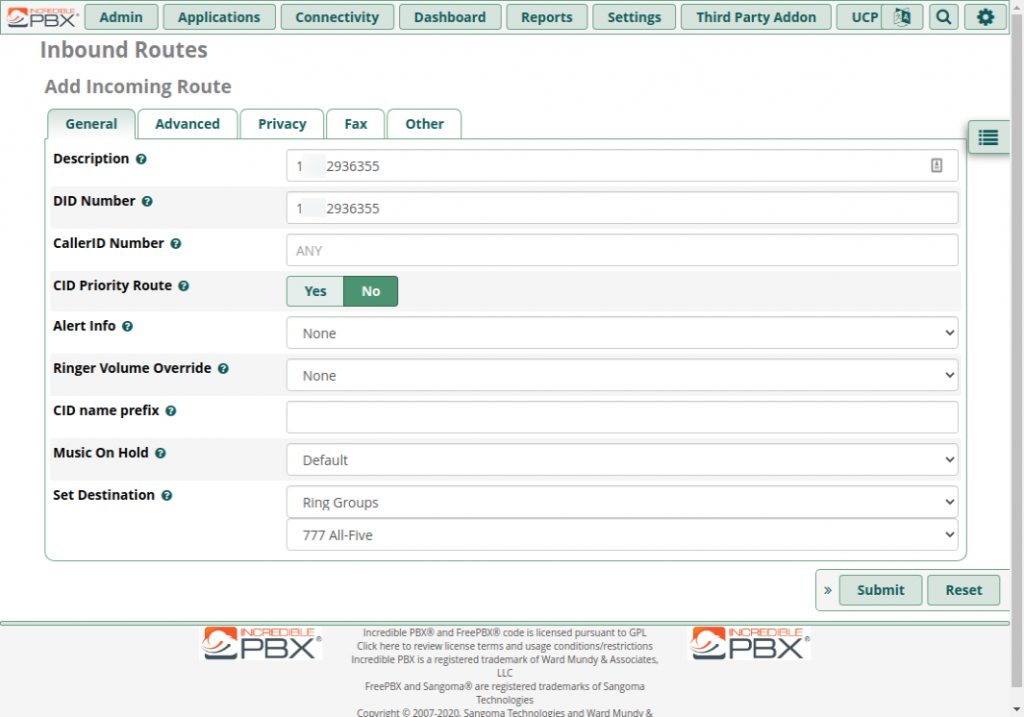Click the autofill icon in Description field
The width and height of the screenshot is (1024, 717).
[936, 165]
